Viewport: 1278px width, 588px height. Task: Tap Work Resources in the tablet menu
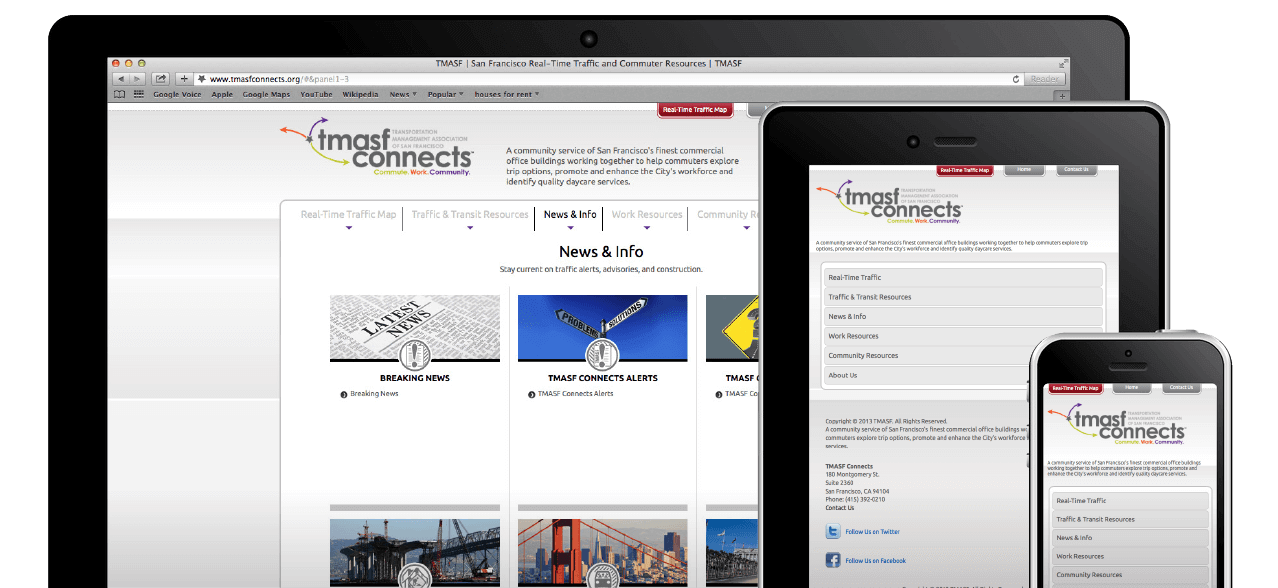[x=963, y=336]
